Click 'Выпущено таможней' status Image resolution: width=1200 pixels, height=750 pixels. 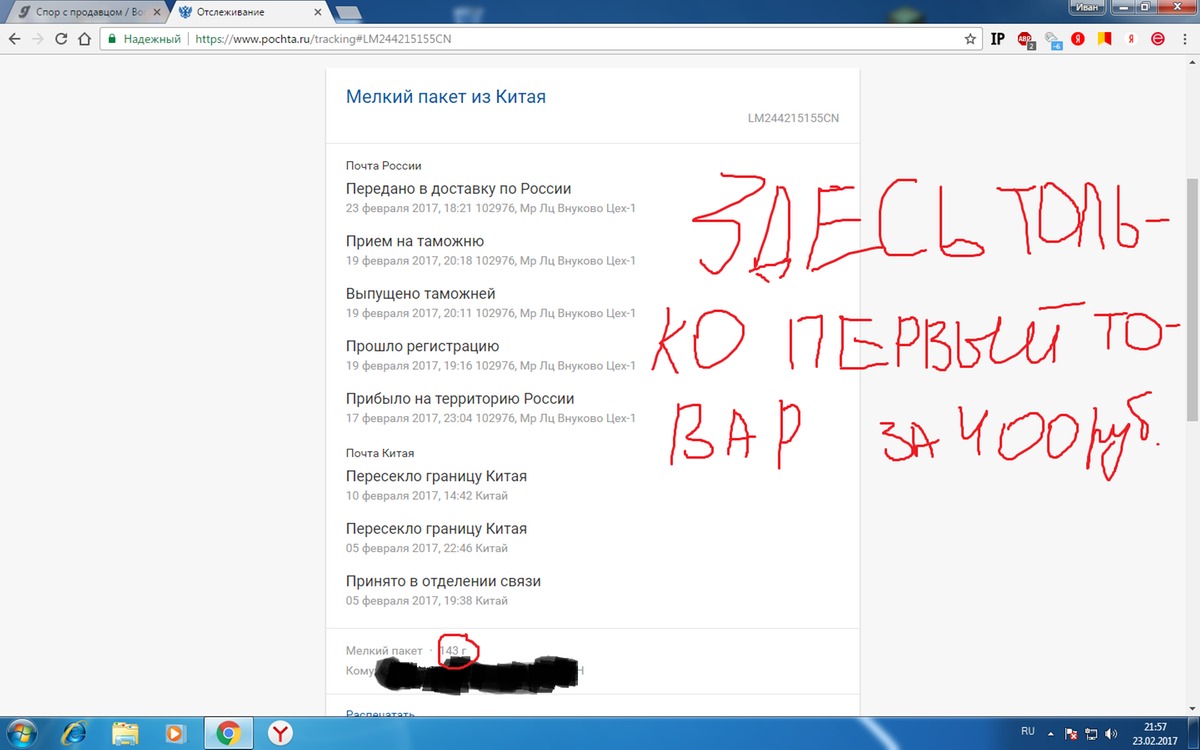420,294
